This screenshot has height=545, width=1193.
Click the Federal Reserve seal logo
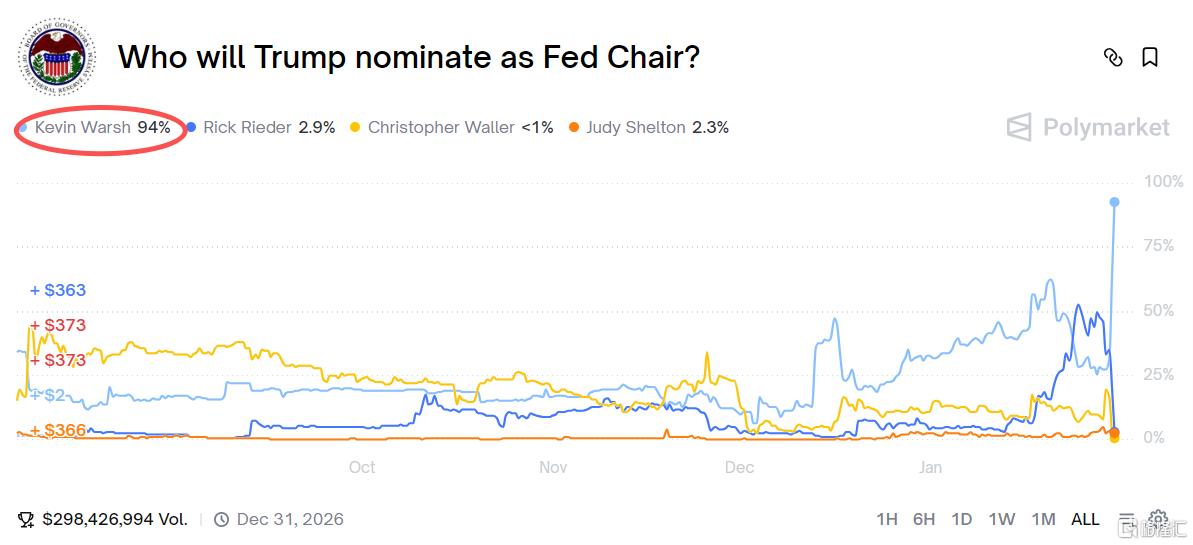pos(59,58)
